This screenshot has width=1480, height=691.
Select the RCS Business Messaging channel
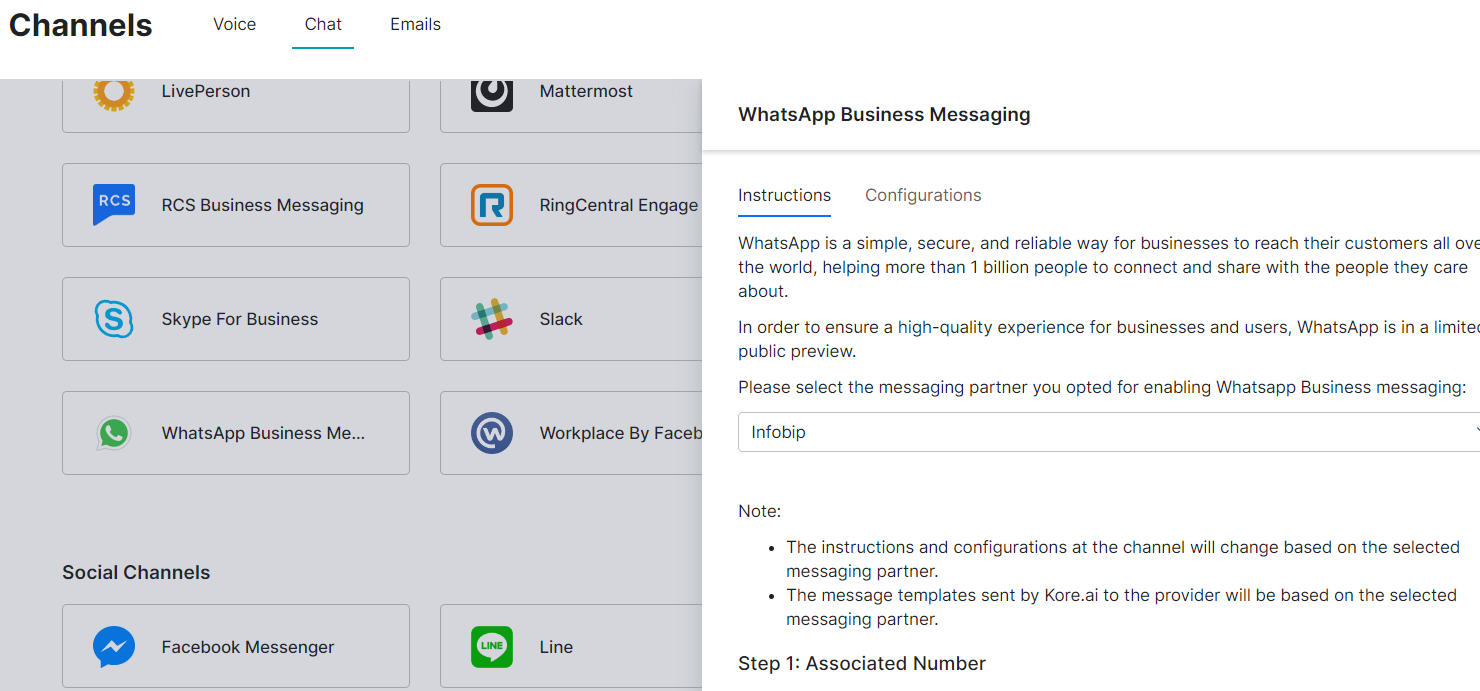tap(236, 205)
